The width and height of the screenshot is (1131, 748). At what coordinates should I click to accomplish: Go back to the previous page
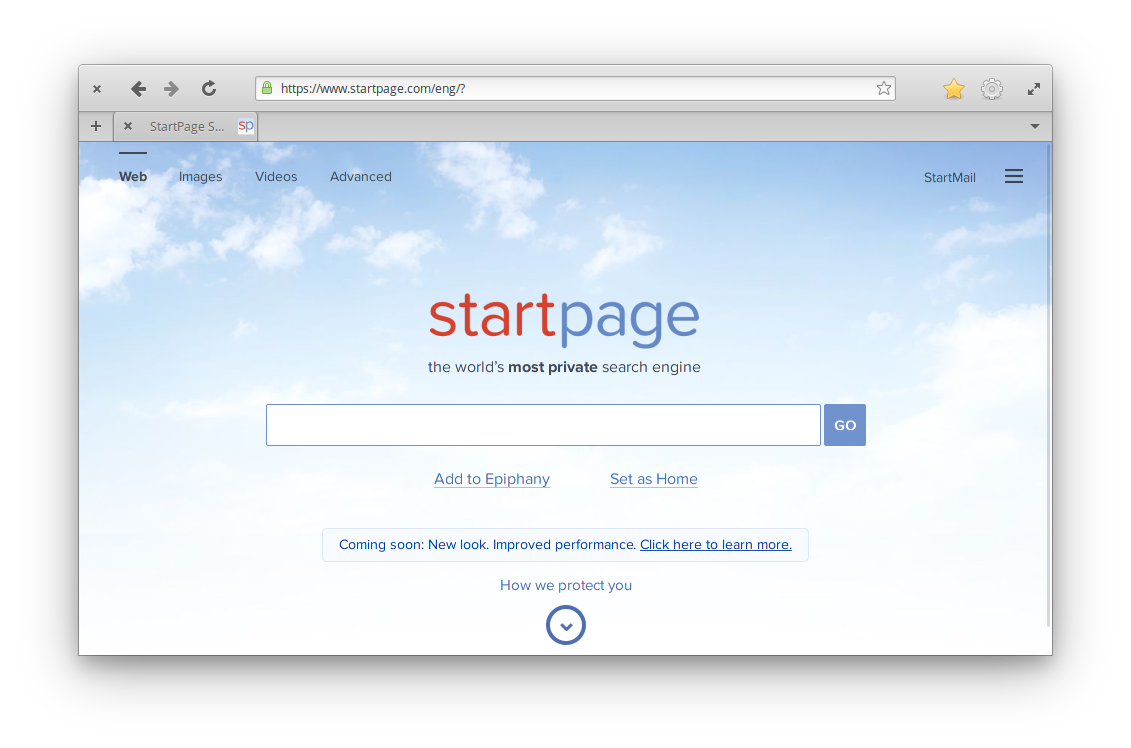(x=138, y=89)
